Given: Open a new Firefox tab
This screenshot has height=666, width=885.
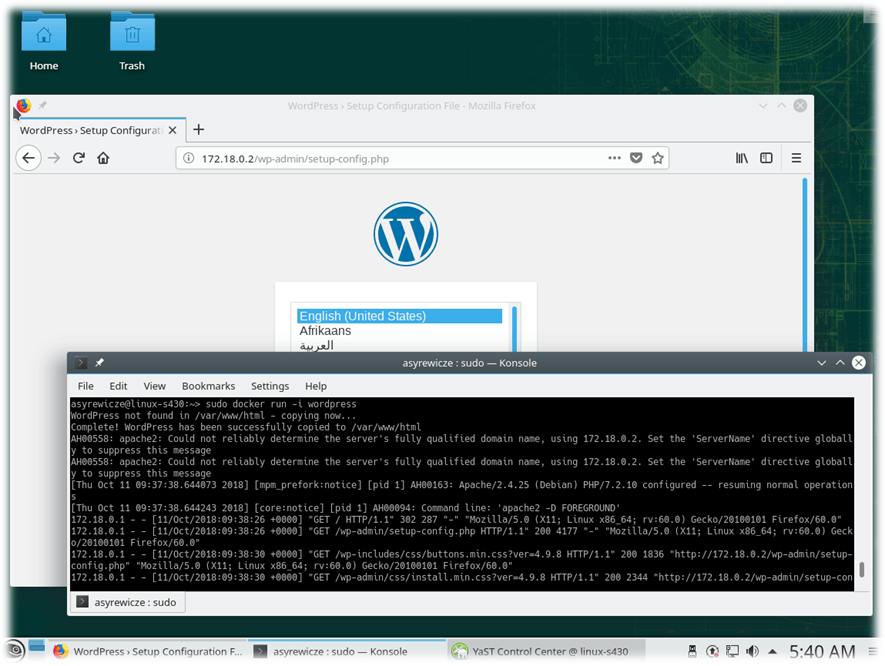Looking at the screenshot, I should tap(199, 130).
